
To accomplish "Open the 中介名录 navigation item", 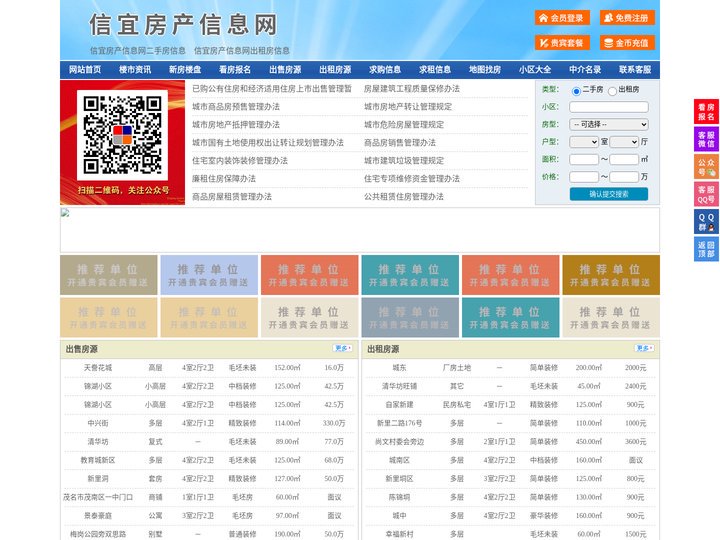I will pos(585,70).
